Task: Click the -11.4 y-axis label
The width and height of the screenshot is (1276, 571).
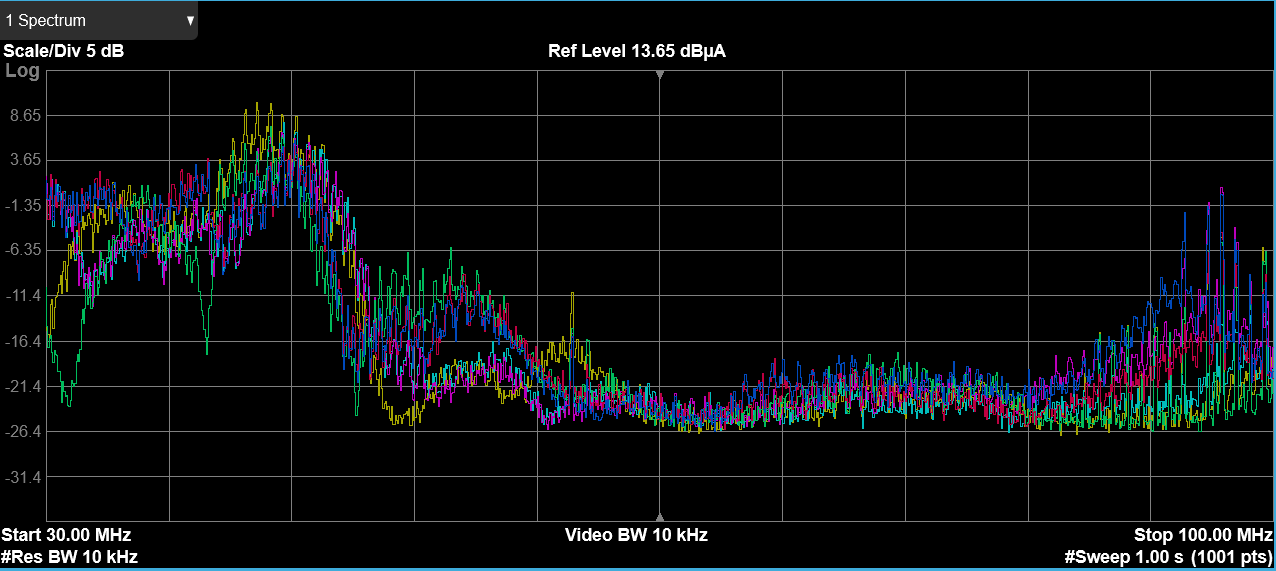Action: 23,296
